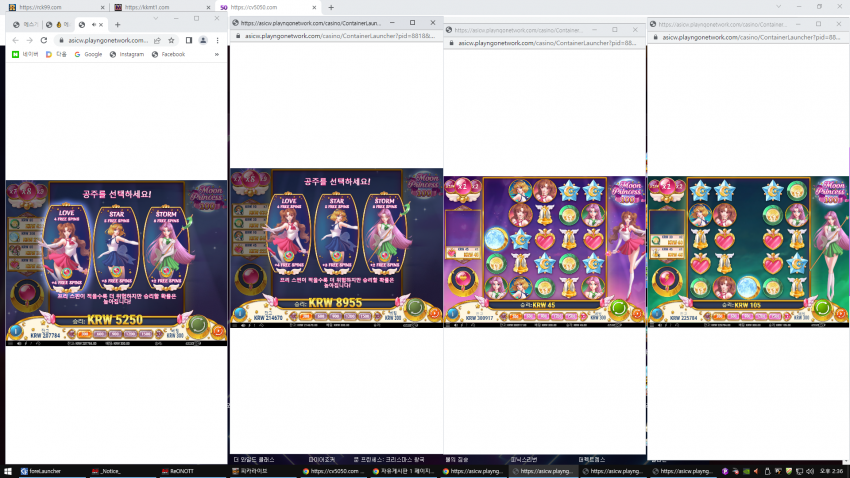This screenshot has width=850, height=478.
Task: Open the Chrome profile avatar icon
Action: 203,40
